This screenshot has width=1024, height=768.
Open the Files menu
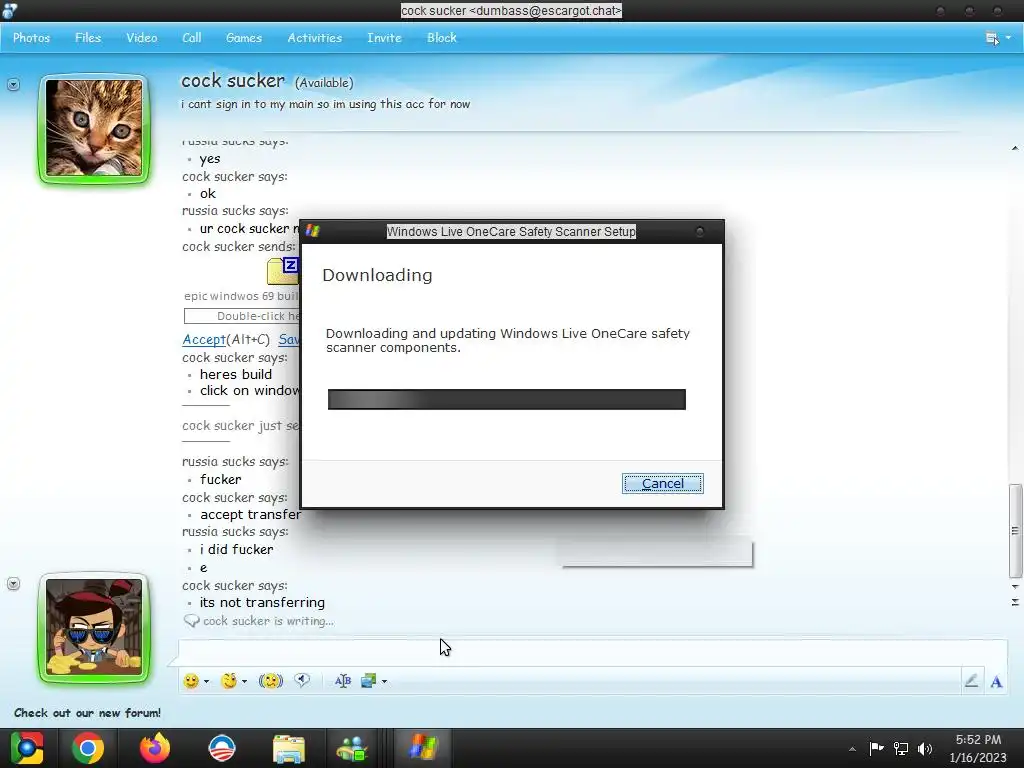coord(88,38)
